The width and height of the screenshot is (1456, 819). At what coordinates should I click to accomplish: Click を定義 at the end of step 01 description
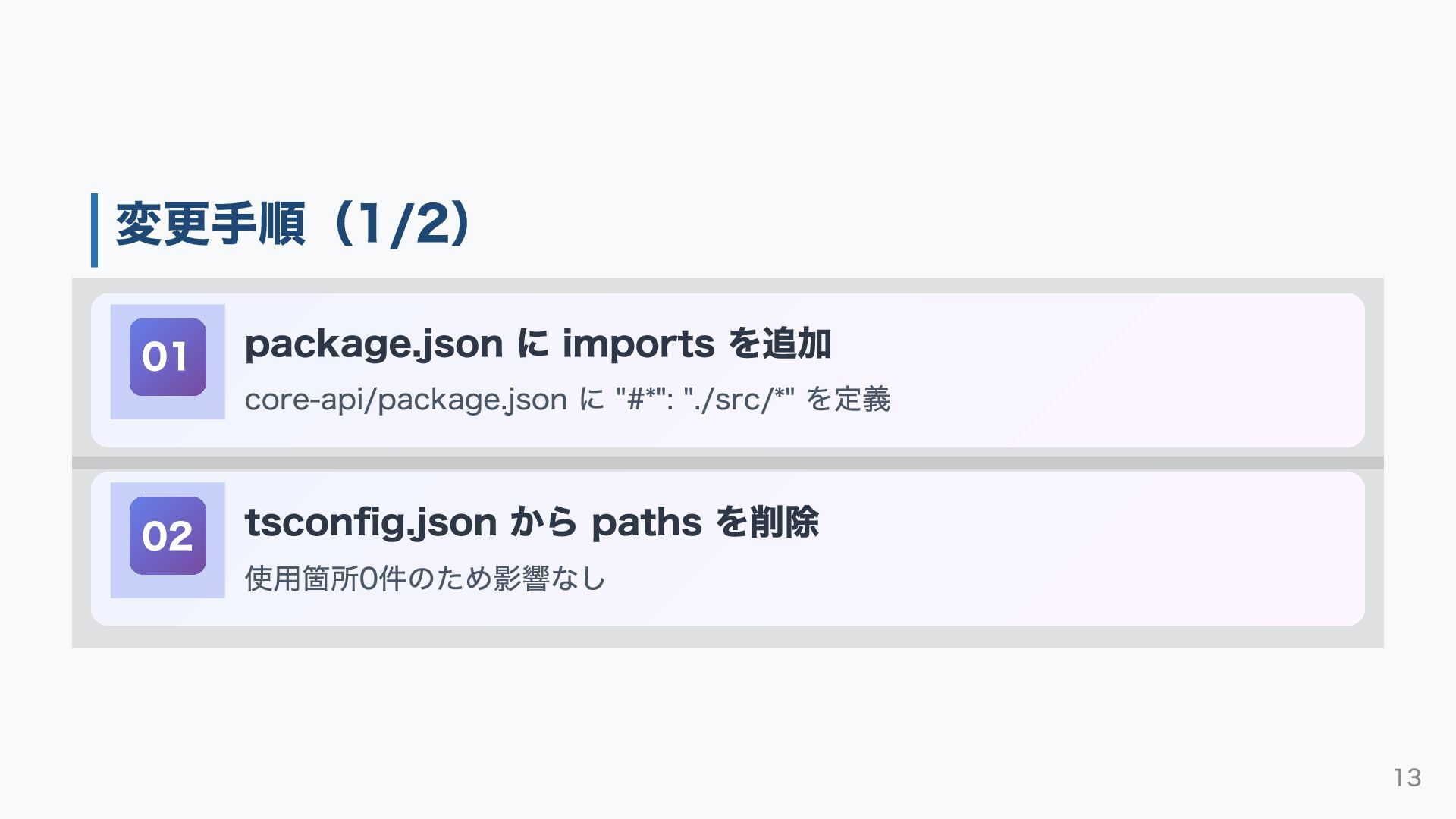(x=848, y=400)
